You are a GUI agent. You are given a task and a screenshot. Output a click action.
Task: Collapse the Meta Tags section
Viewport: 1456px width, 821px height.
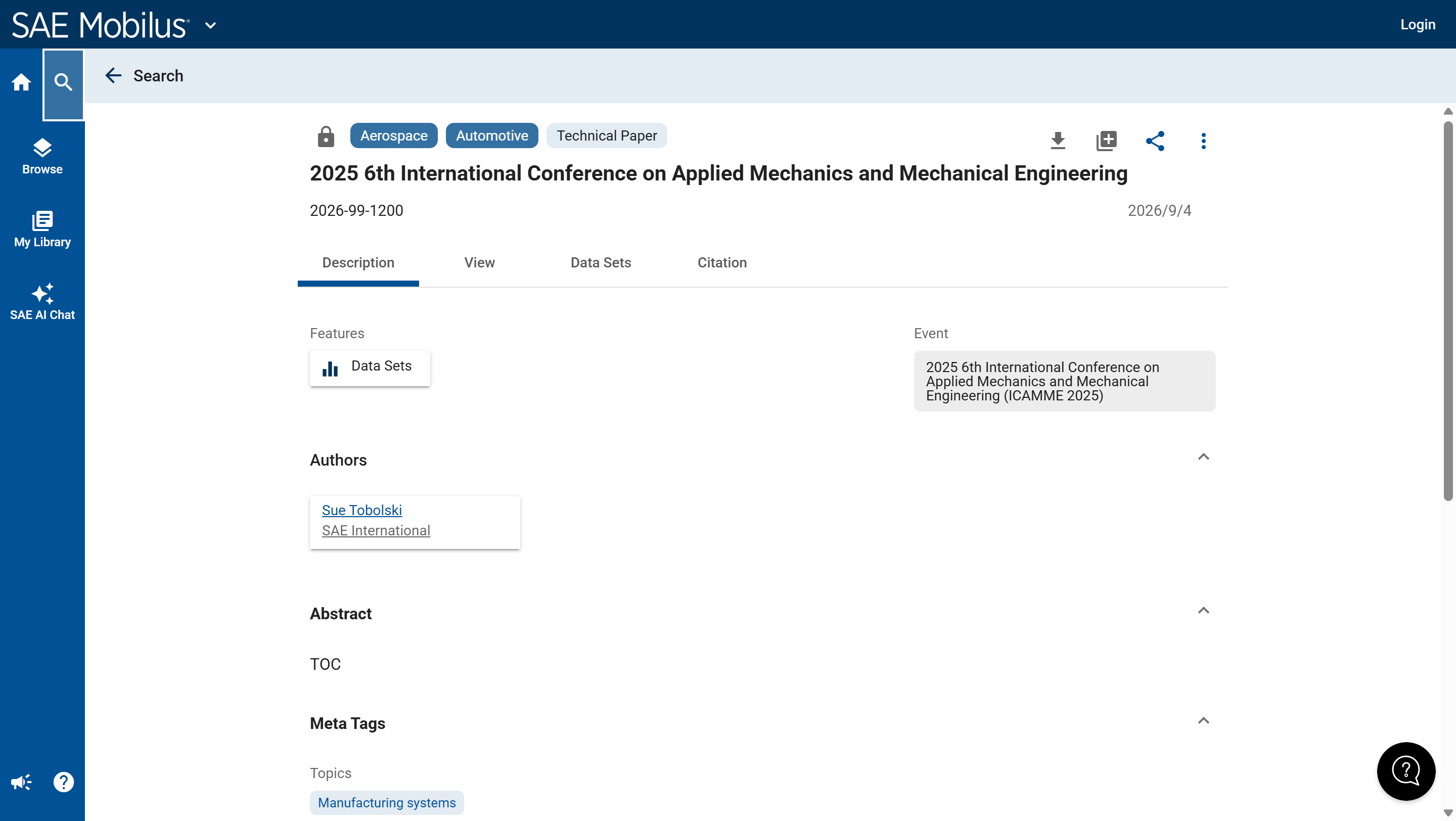(1203, 720)
